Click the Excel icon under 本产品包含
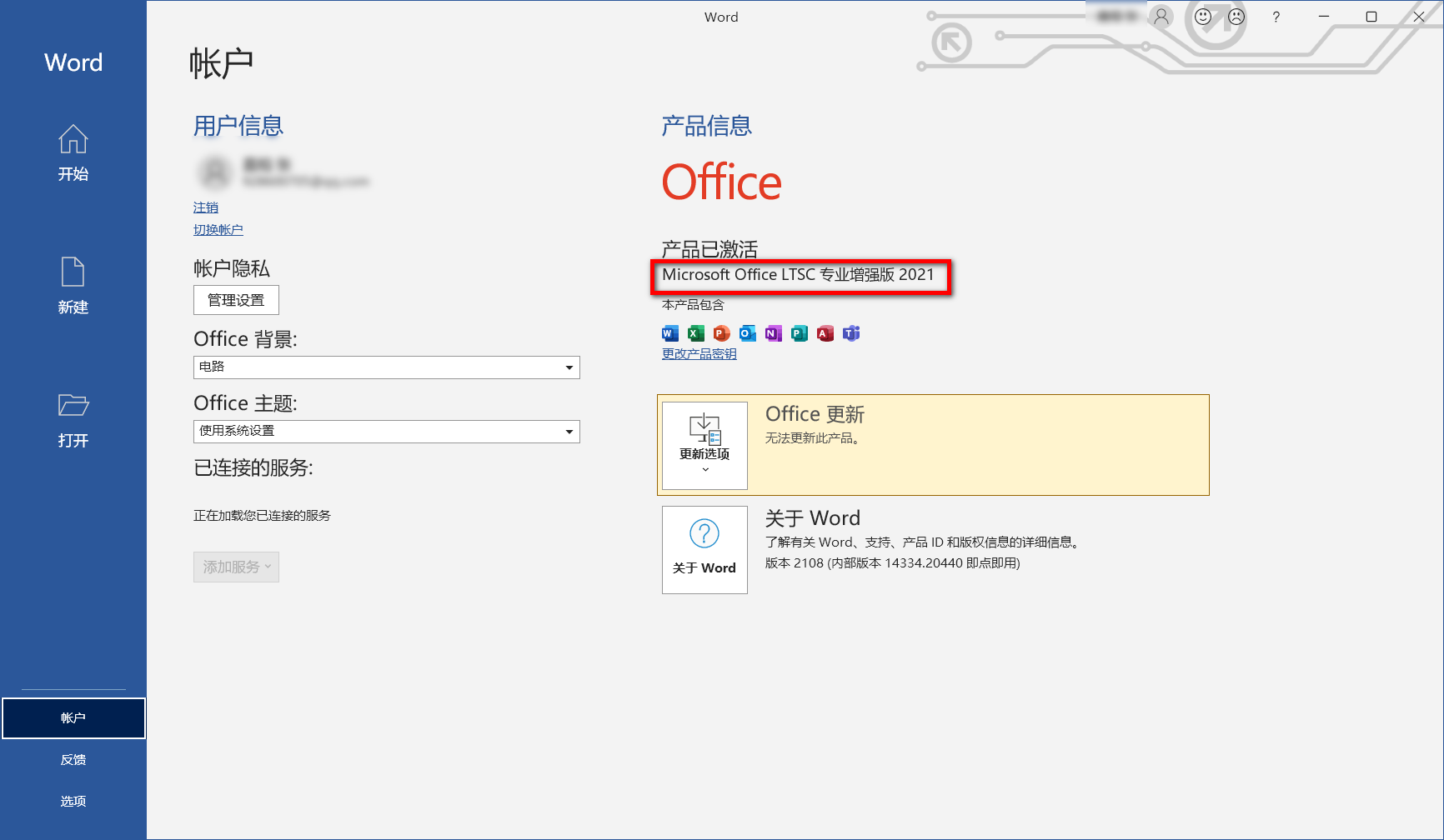The width and height of the screenshot is (1444, 840). (694, 333)
